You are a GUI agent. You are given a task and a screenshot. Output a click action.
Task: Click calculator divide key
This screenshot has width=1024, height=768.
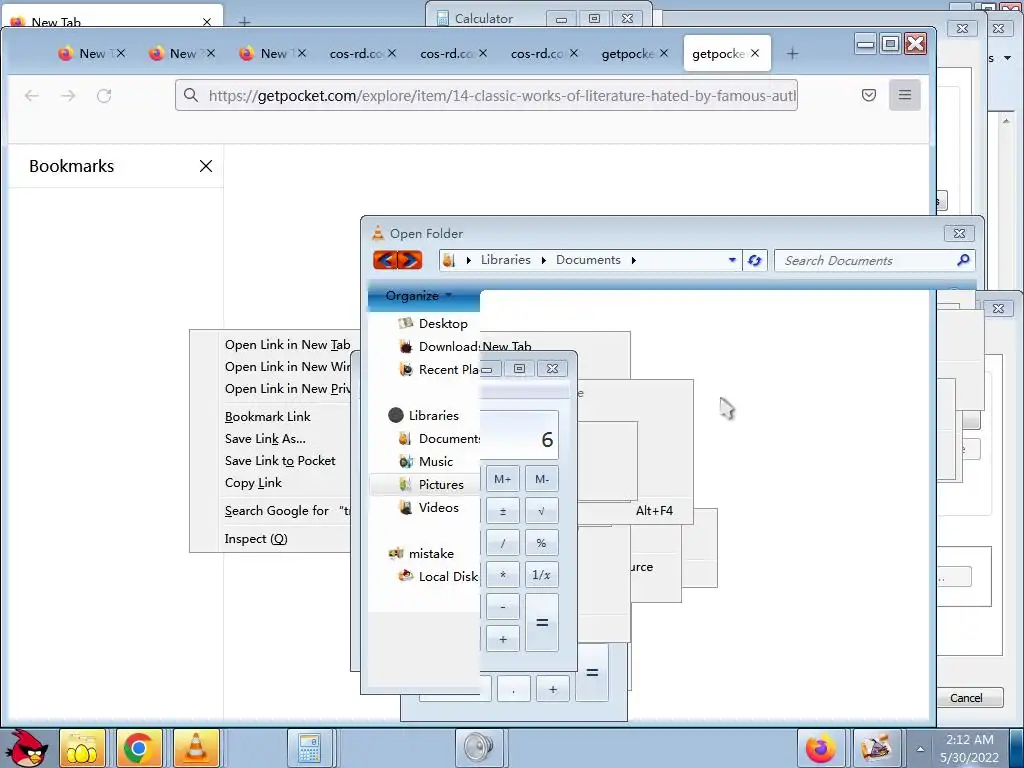[503, 543]
